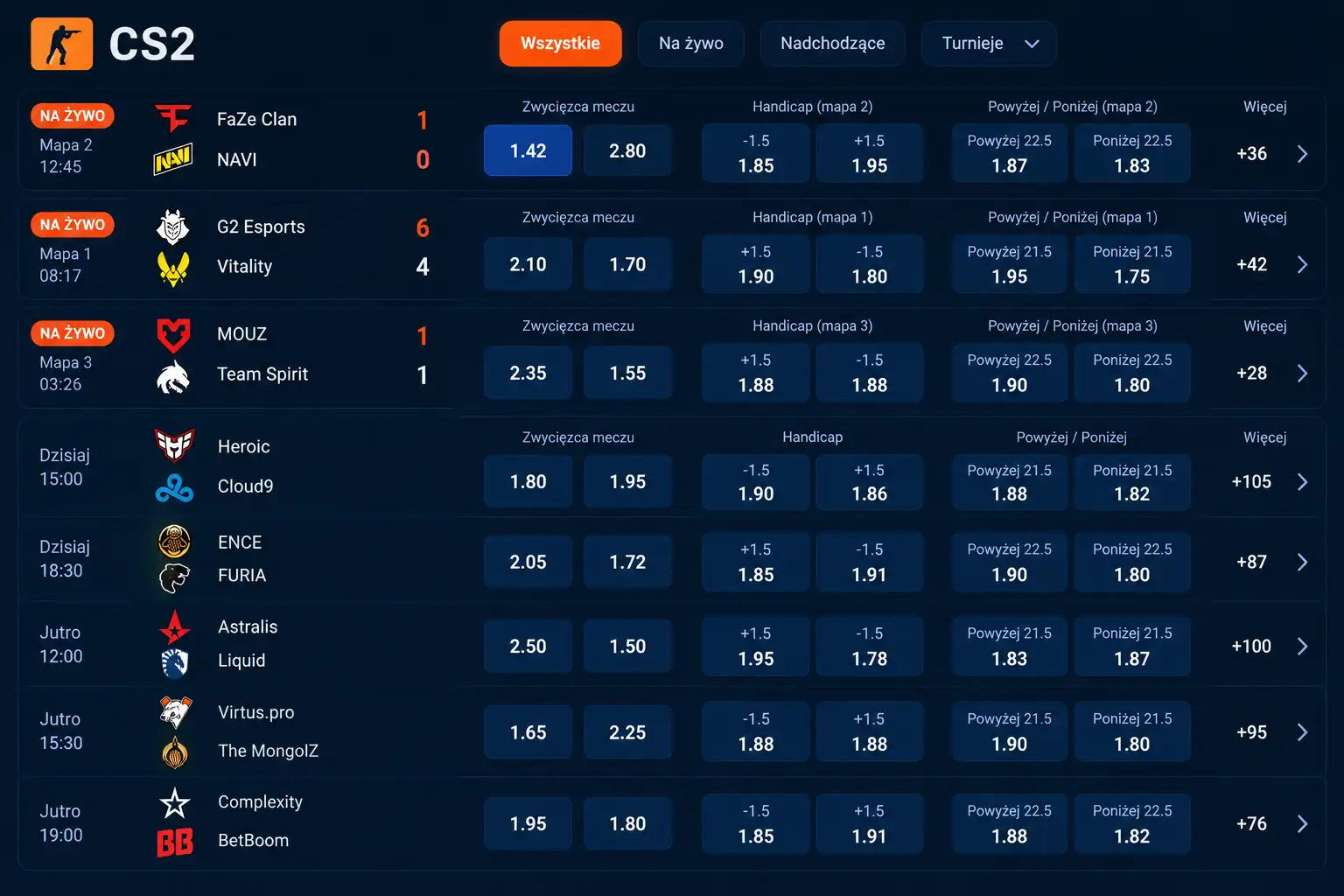Open the arrow for Heroic vs Cloud9

1302,482
